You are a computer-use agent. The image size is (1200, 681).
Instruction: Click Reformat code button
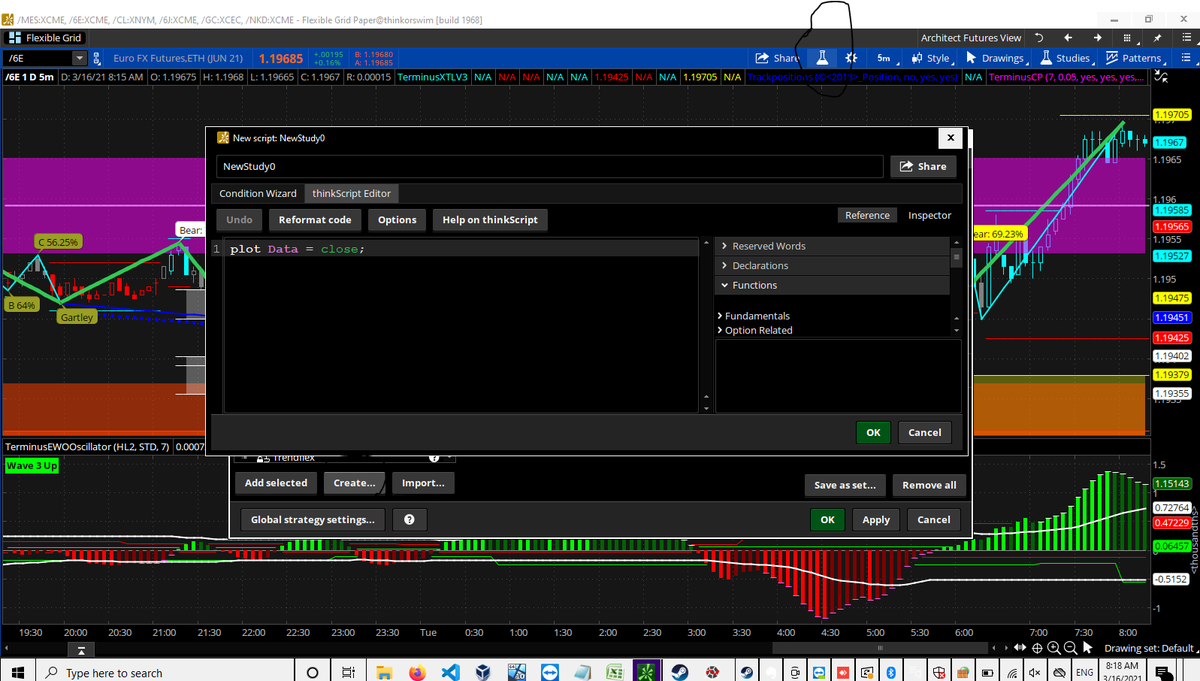[x=314, y=219]
